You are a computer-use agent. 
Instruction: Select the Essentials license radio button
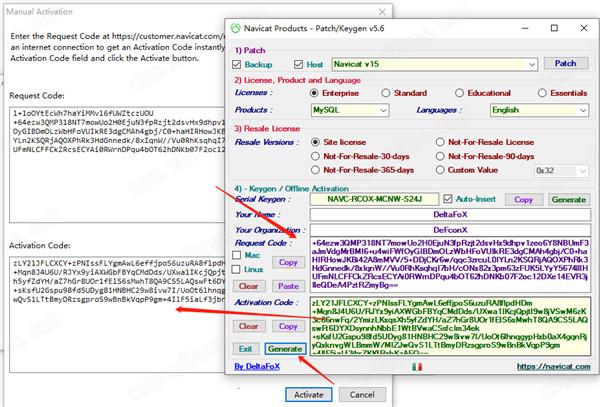(542, 93)
